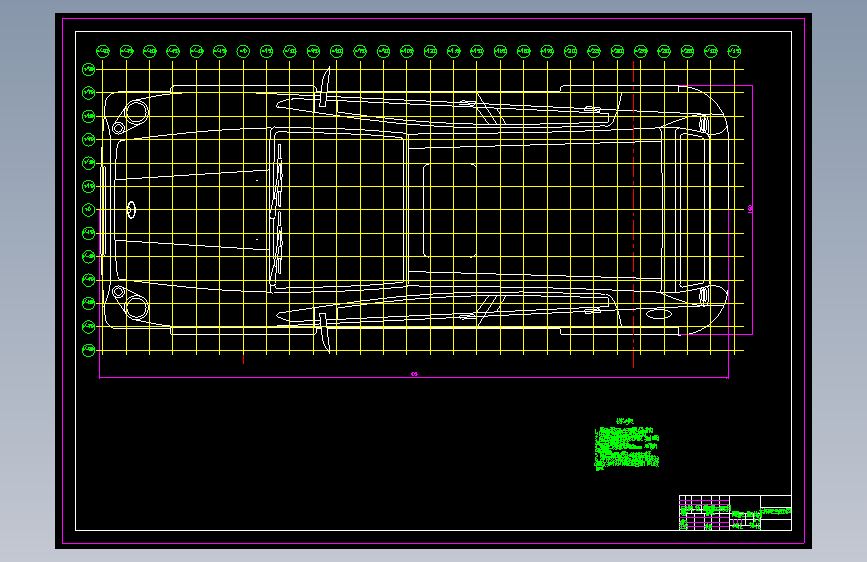The height and width of the screenshot is (562, 867).
Task: Select the fuel filler oval near the rear
Action: [x=659, y=314]
